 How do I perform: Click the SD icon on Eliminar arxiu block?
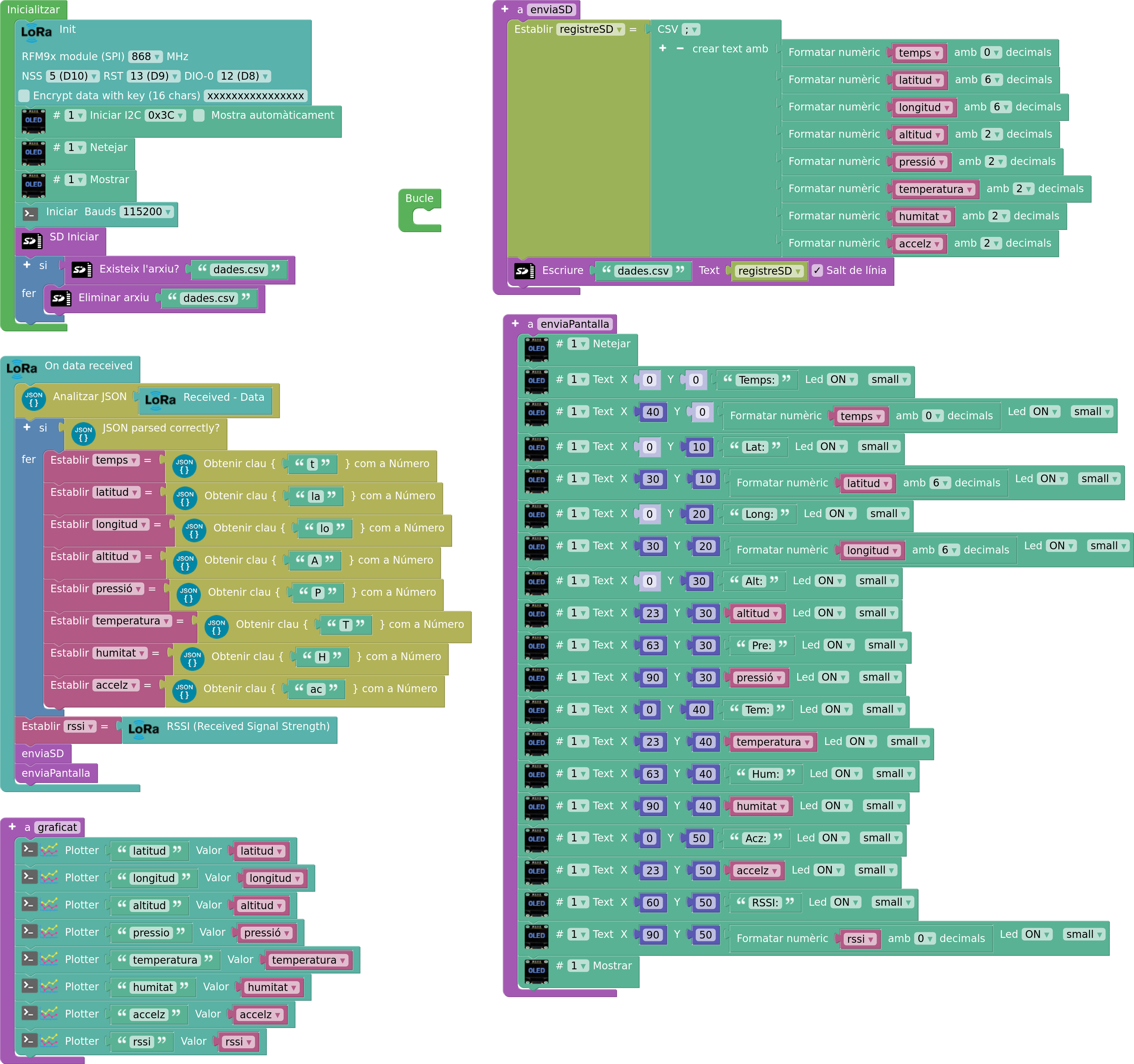tap(61, 298)
